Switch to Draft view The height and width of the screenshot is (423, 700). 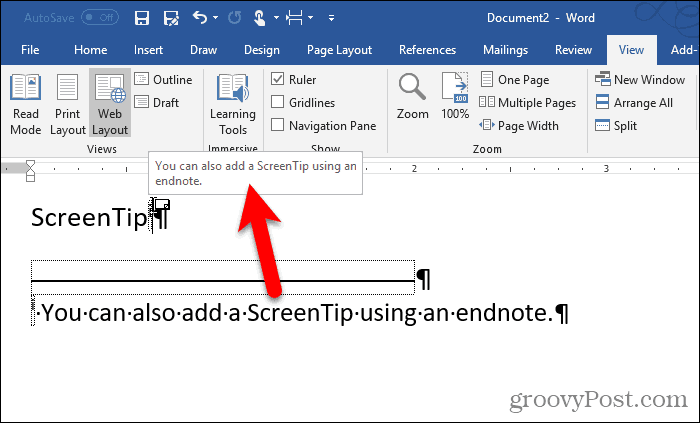tap(157, 103)
